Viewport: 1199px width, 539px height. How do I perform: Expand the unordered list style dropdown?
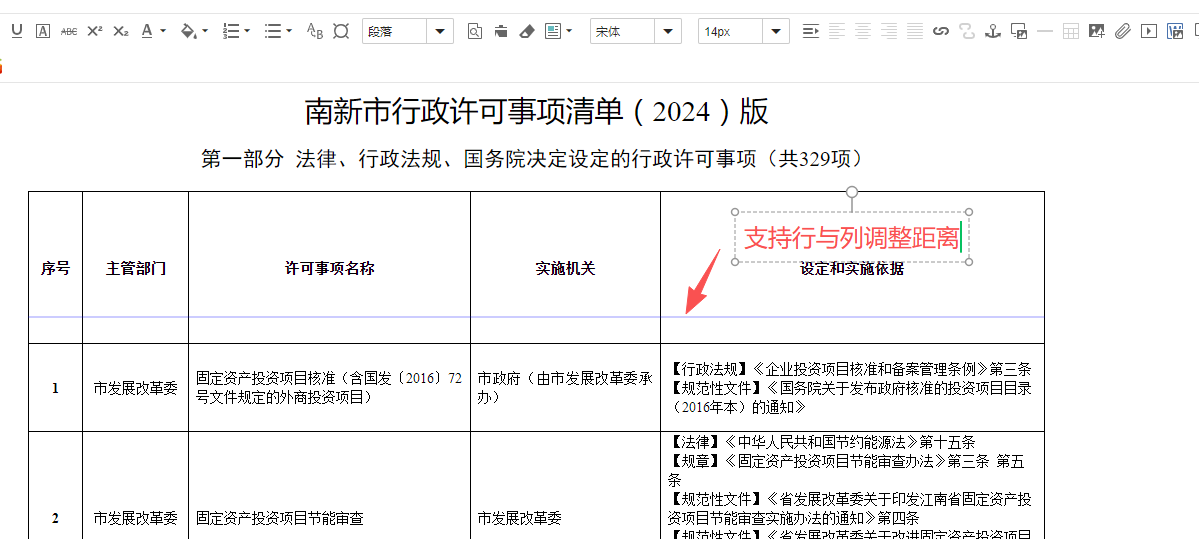tap(289, 31)
